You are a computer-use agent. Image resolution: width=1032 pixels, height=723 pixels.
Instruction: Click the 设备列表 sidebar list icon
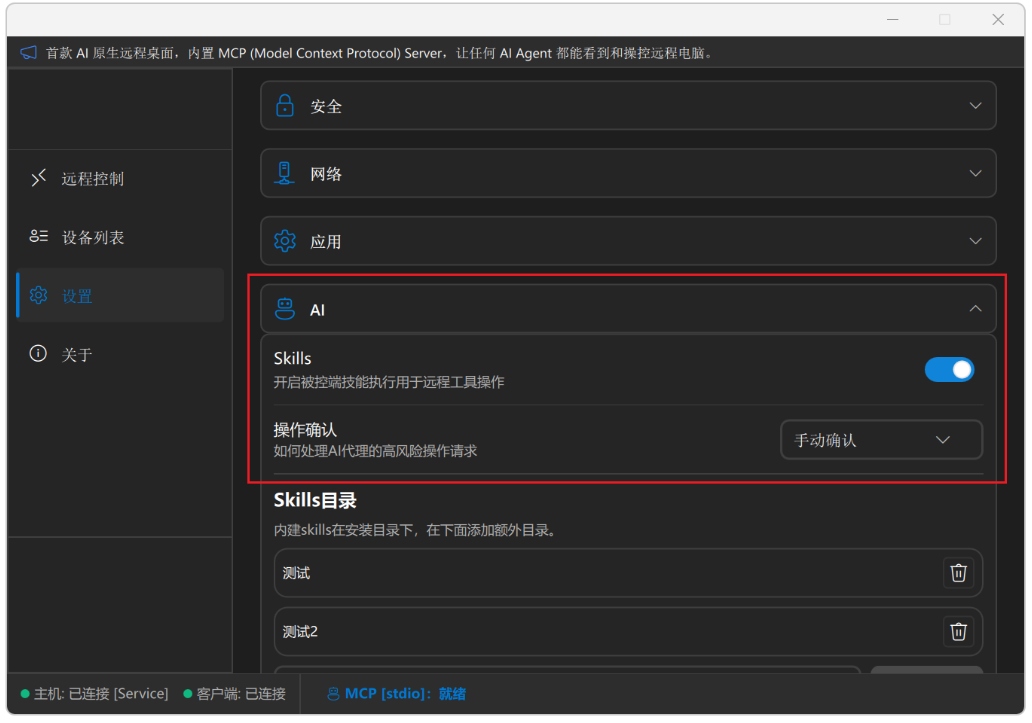coord(38,236)
